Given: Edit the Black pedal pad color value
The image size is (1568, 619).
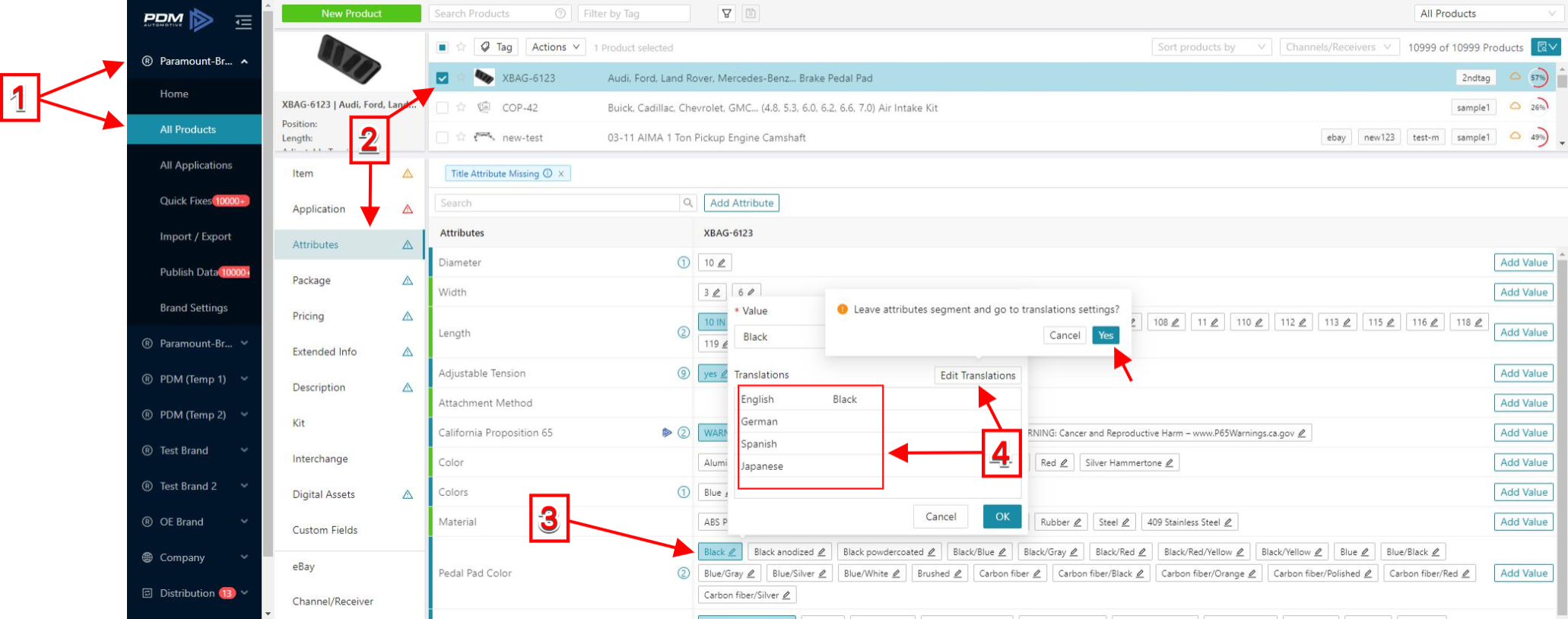Looking at the screenshot, I should pos(732,552).
